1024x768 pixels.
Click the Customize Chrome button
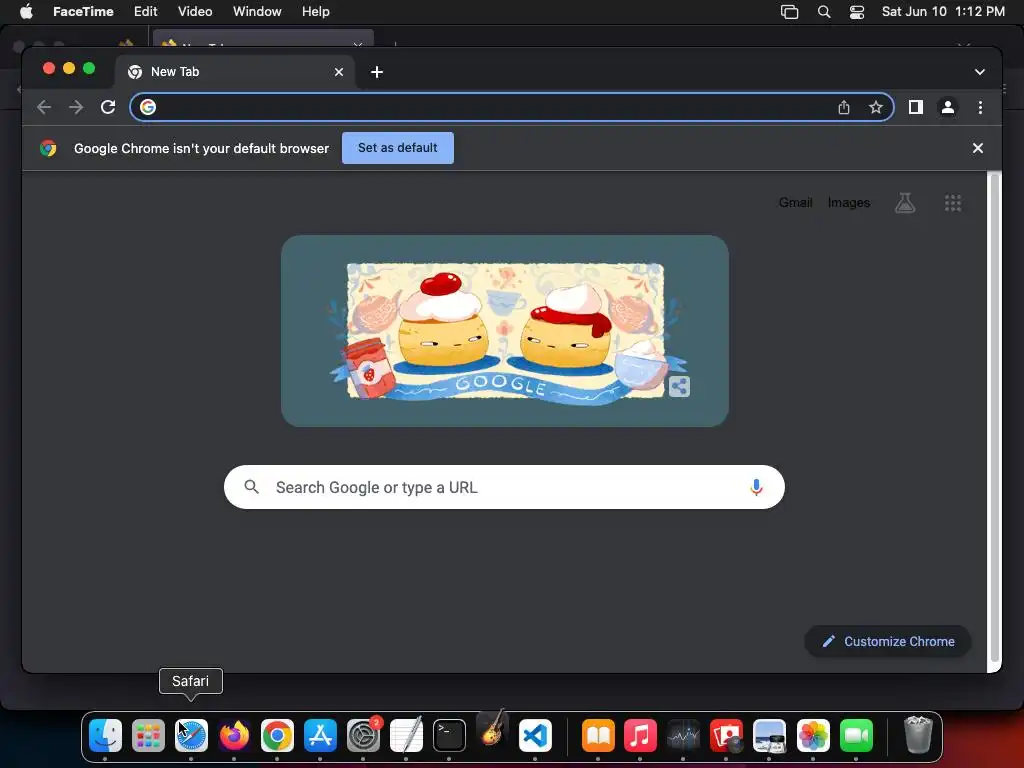(888, 641)
